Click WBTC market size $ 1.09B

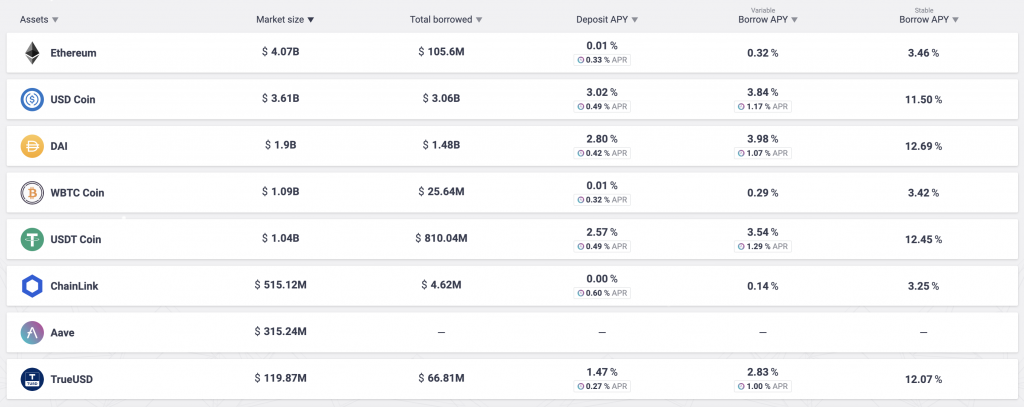pyautogui.click(x=281, y=191)
